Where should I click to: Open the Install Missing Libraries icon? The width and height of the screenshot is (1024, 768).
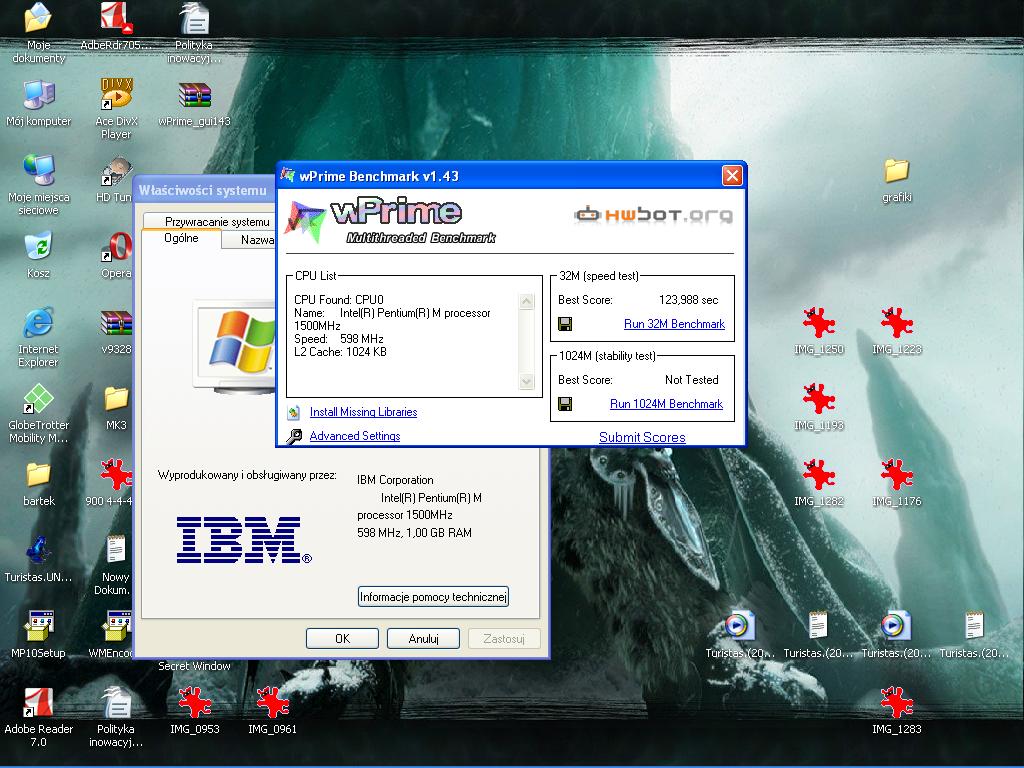294,412
